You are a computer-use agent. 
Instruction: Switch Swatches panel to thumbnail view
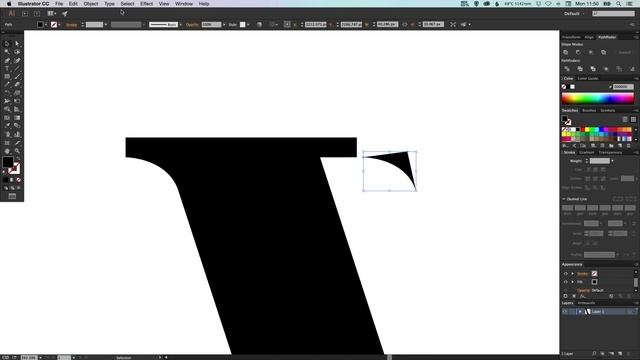pyautogui.click(x=633, y=119)
